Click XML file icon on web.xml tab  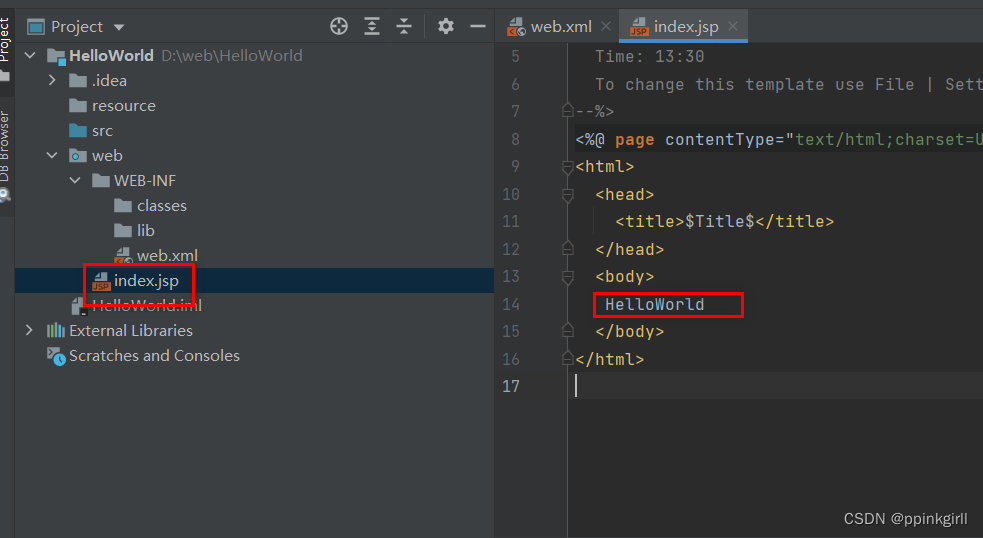click(x=516, y=27)
